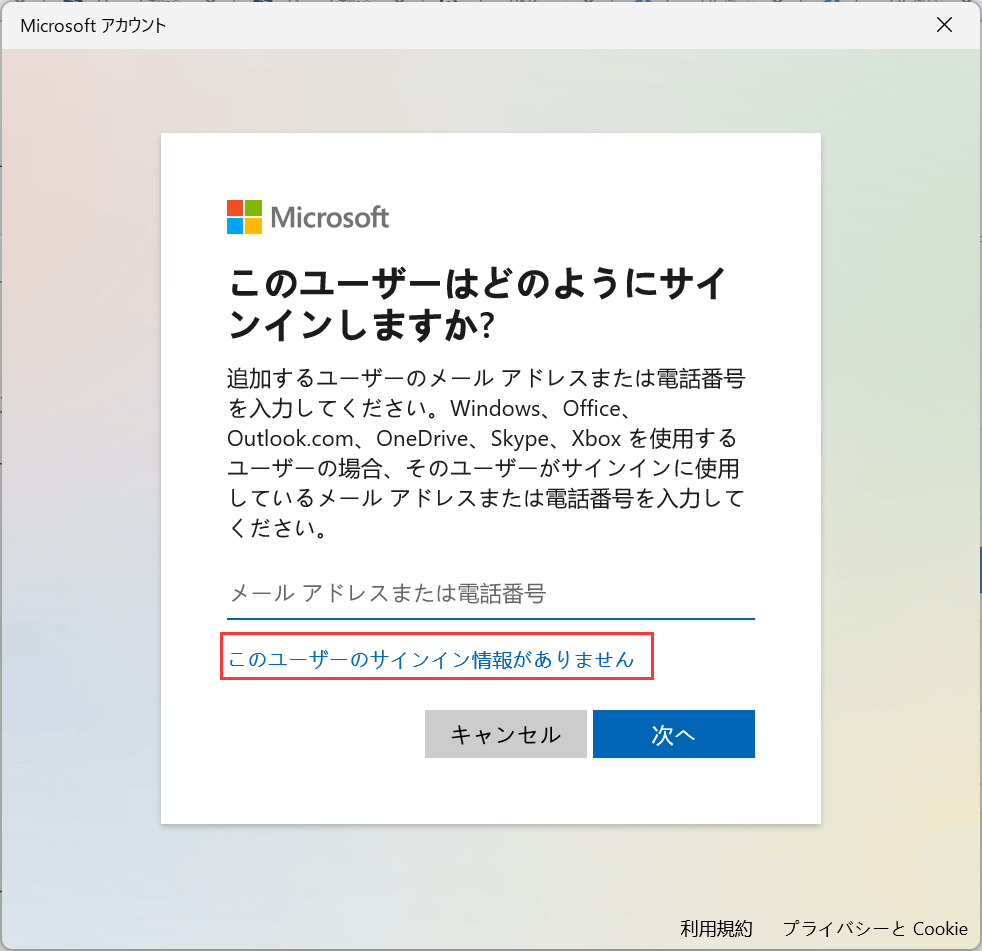The width and height of the screenshot is (982, 951).
Task: Select the red Microsoft logo square
Action: [x=233, y=206]
